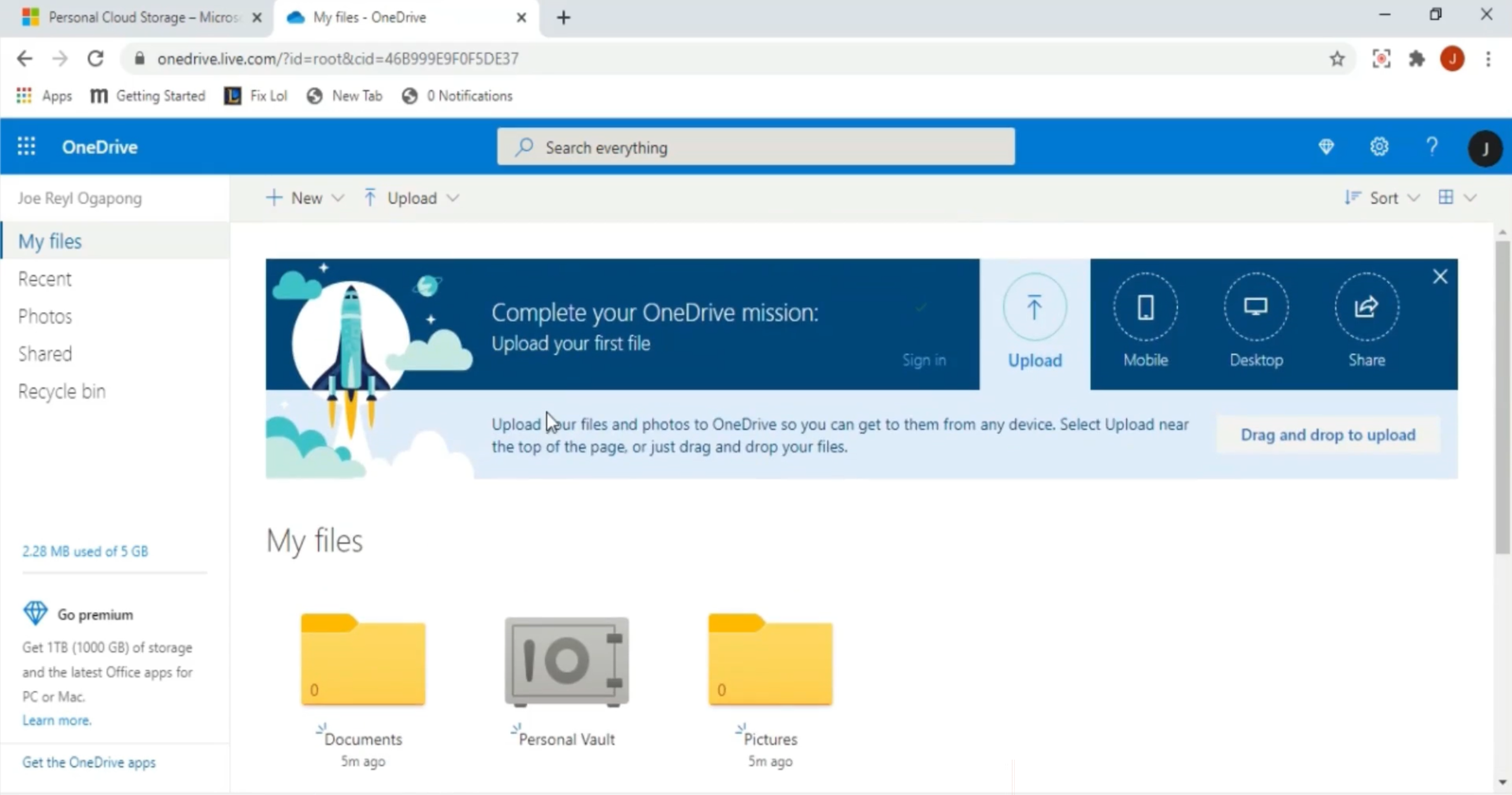Open the Help question mark icon
1512x795 pixels.
pos(1432,146)
